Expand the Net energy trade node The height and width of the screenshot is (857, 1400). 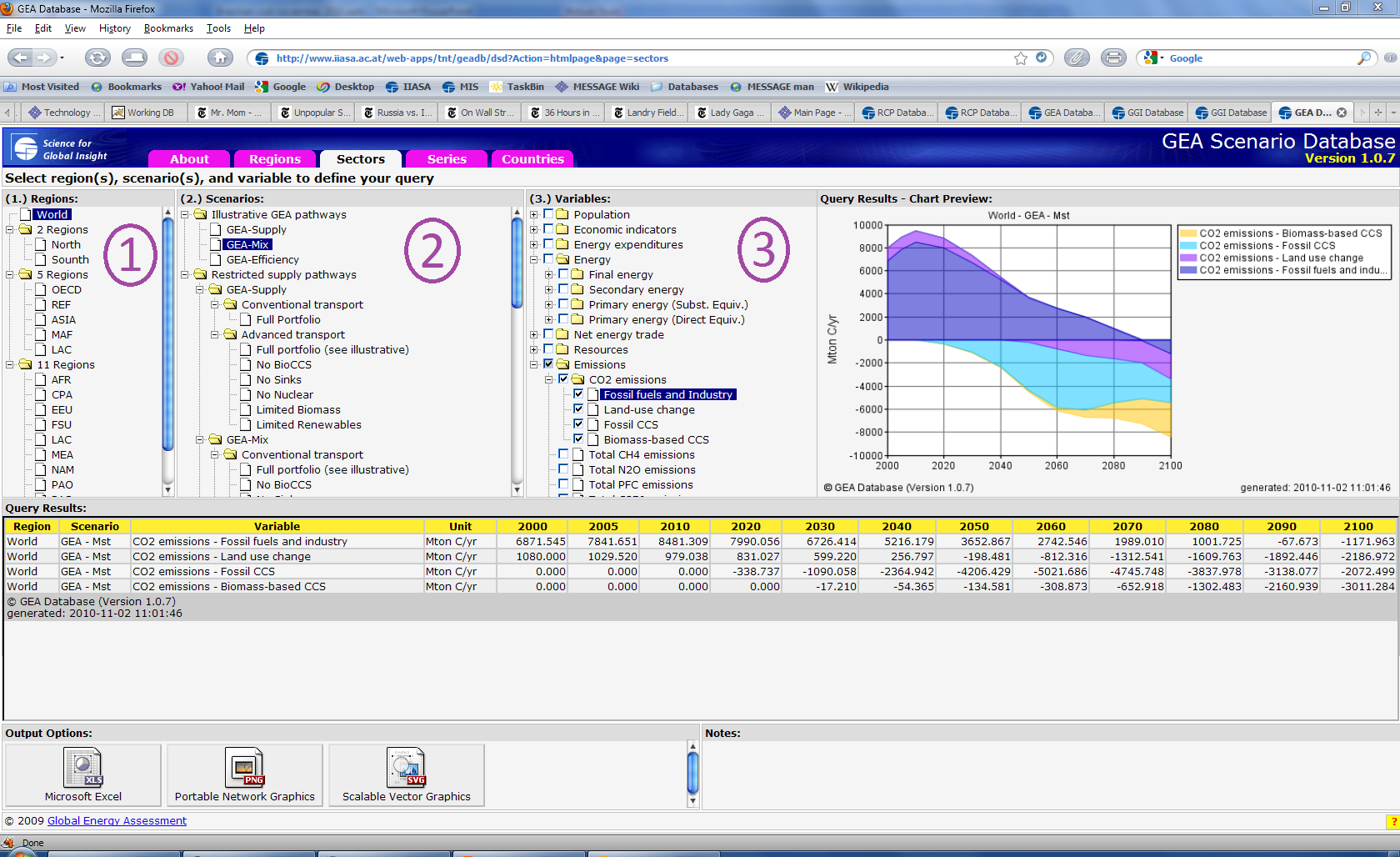(534, 335)
